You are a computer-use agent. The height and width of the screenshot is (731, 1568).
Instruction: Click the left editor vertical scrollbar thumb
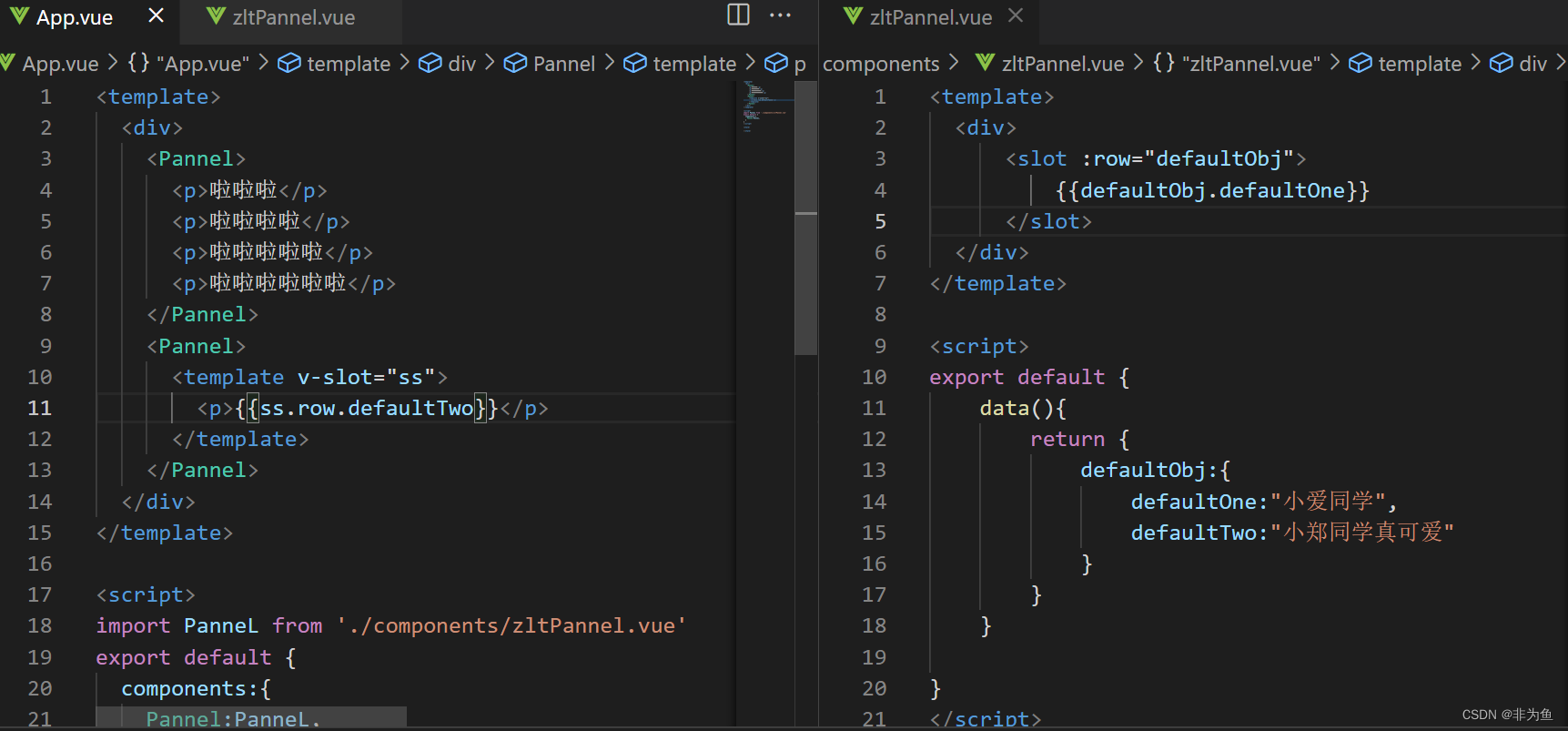(805, 218)
